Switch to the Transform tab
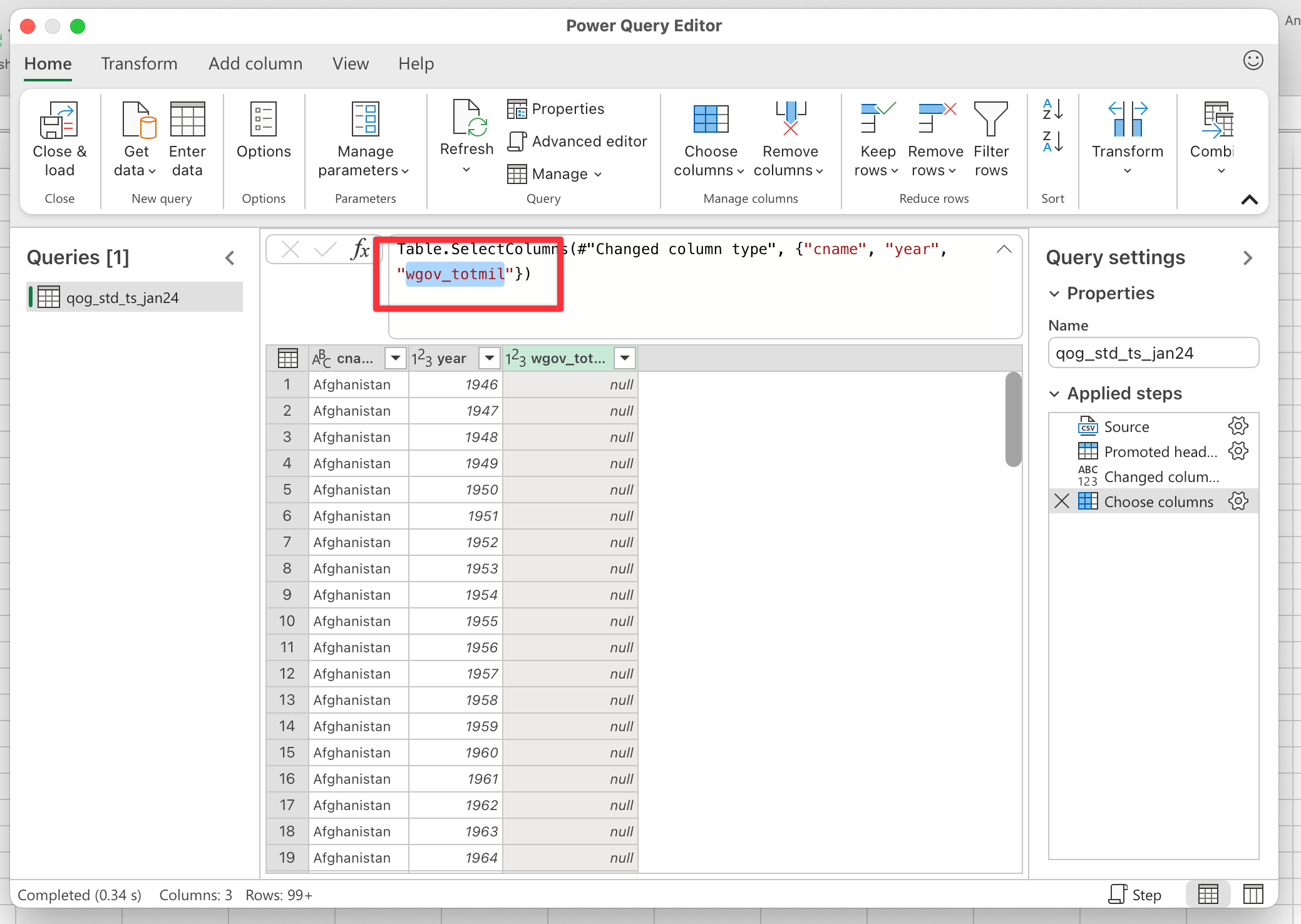This screenshot has width=1301, height=924. 139,64
